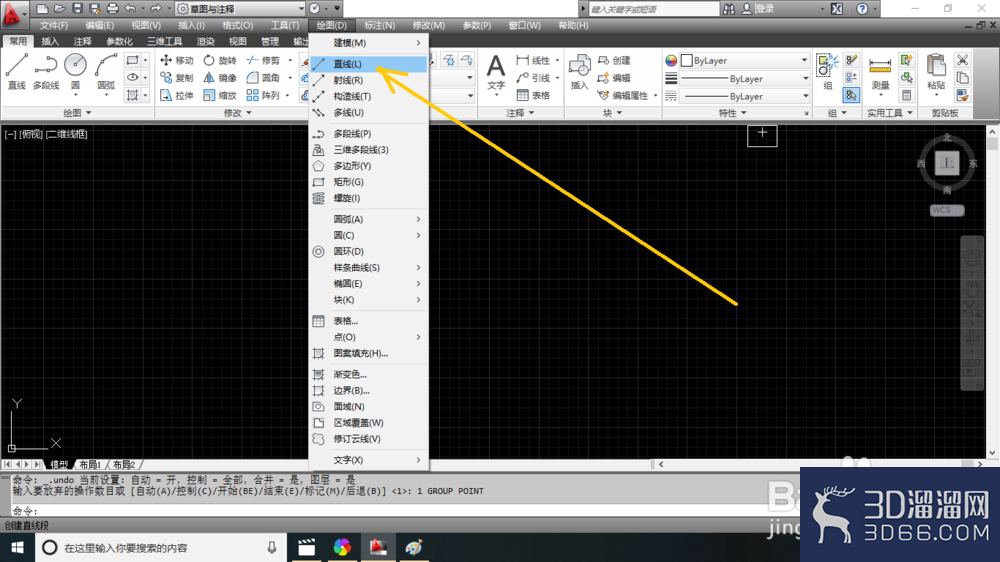The width and height of the screenshot is (1000, 562).
Task: Select the 多段线 polyline tool
Action: [x=46, y=71]
